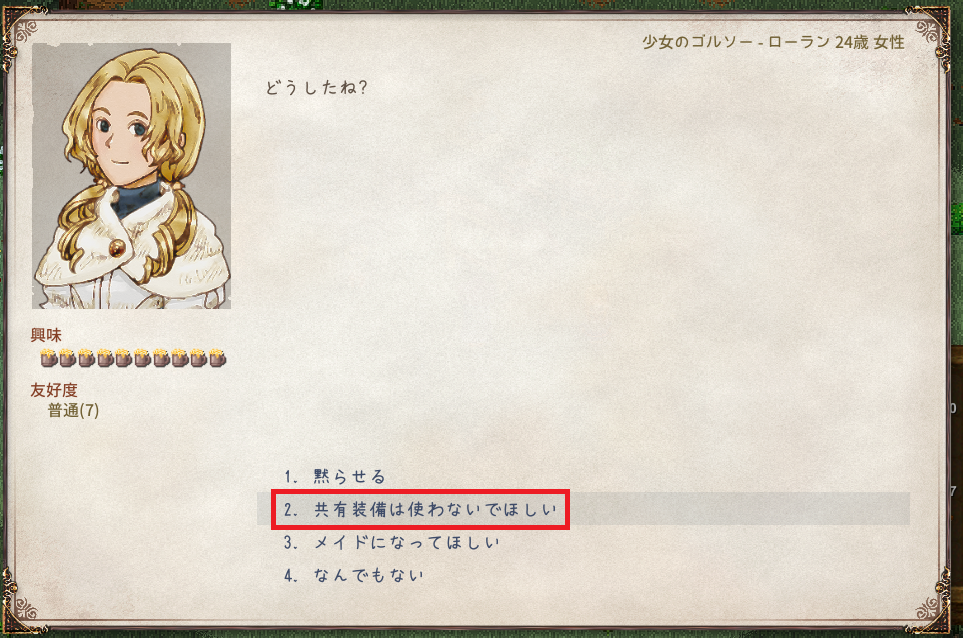This screenshot has height=638, width=963.
Task: Click the どうしたね? dialogue text
Action: coord(316,88)
